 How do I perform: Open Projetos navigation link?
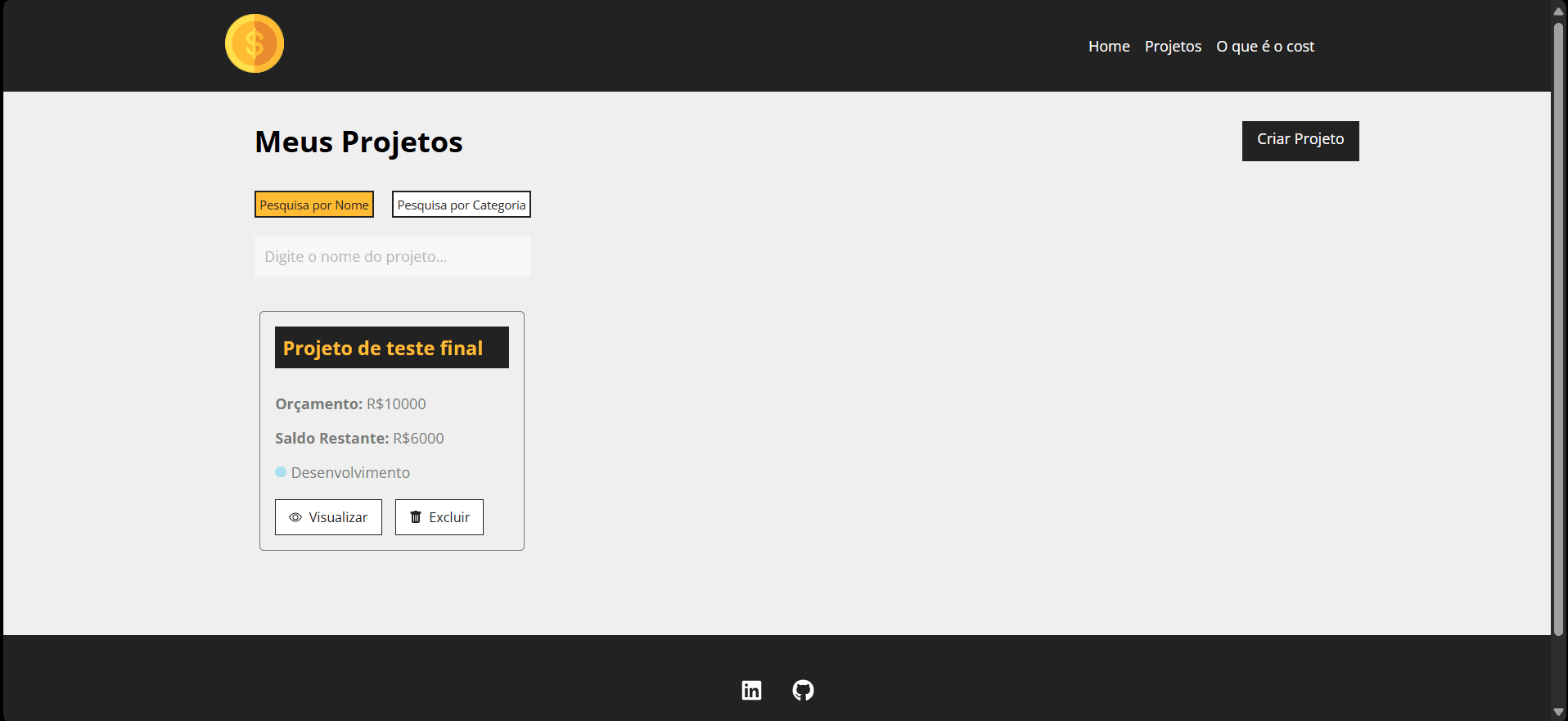[1173, 47]
